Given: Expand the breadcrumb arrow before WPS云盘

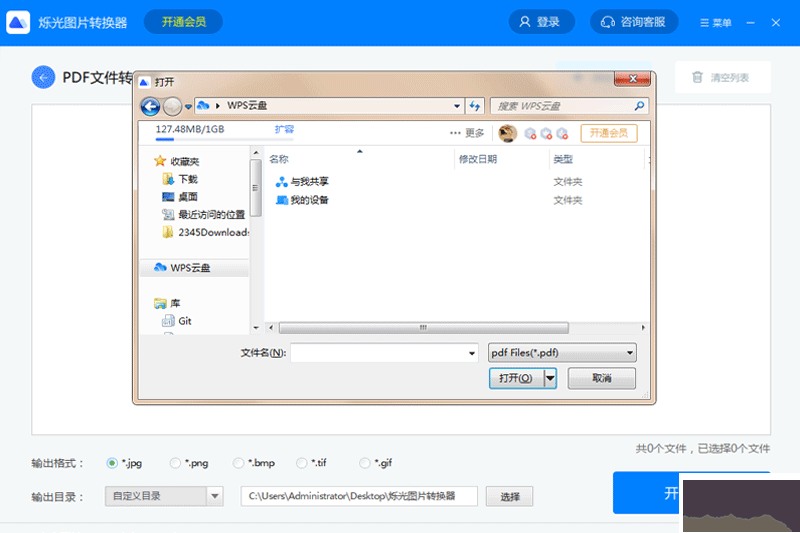Looking at the screenshot, I should [218, 106].
